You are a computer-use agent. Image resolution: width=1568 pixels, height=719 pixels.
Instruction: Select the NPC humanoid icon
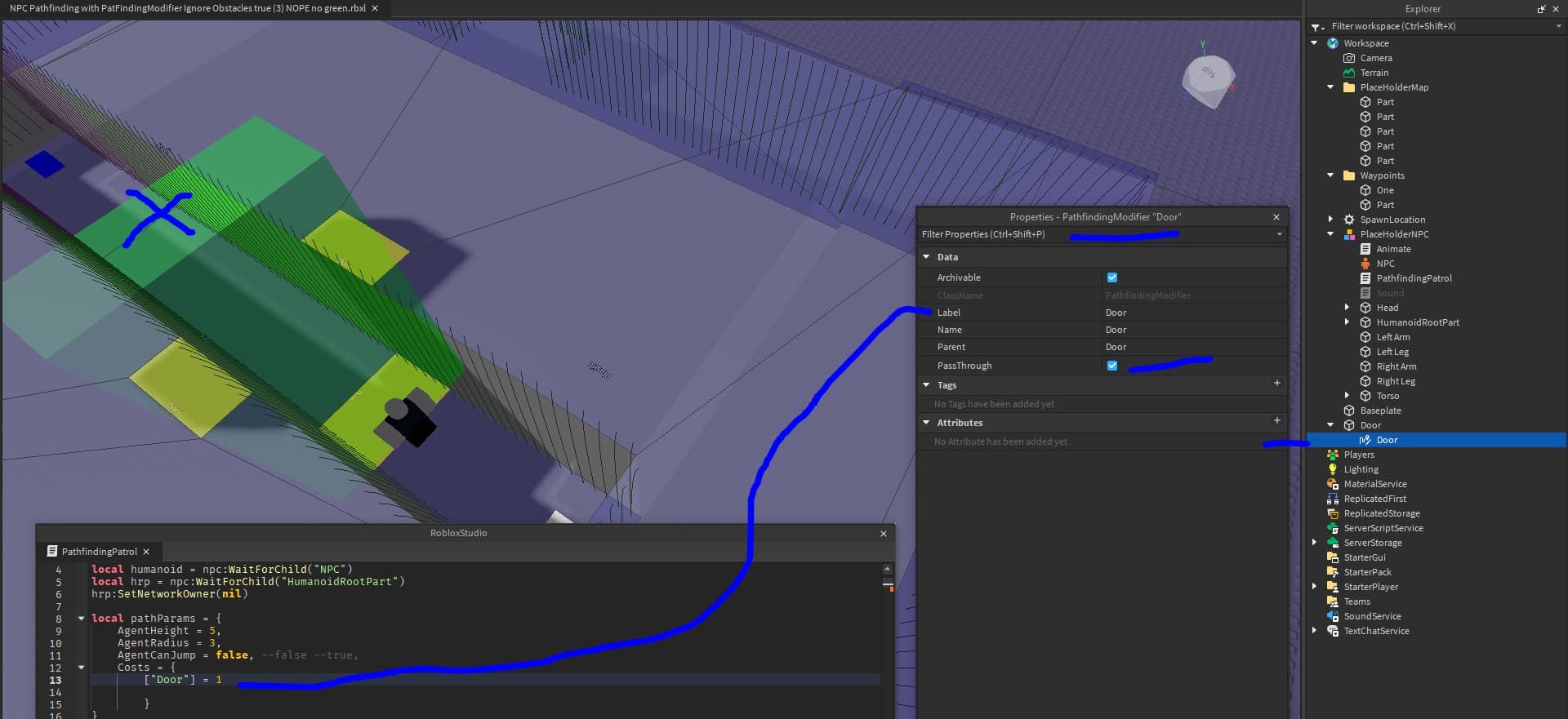(x=1365, y=264)
